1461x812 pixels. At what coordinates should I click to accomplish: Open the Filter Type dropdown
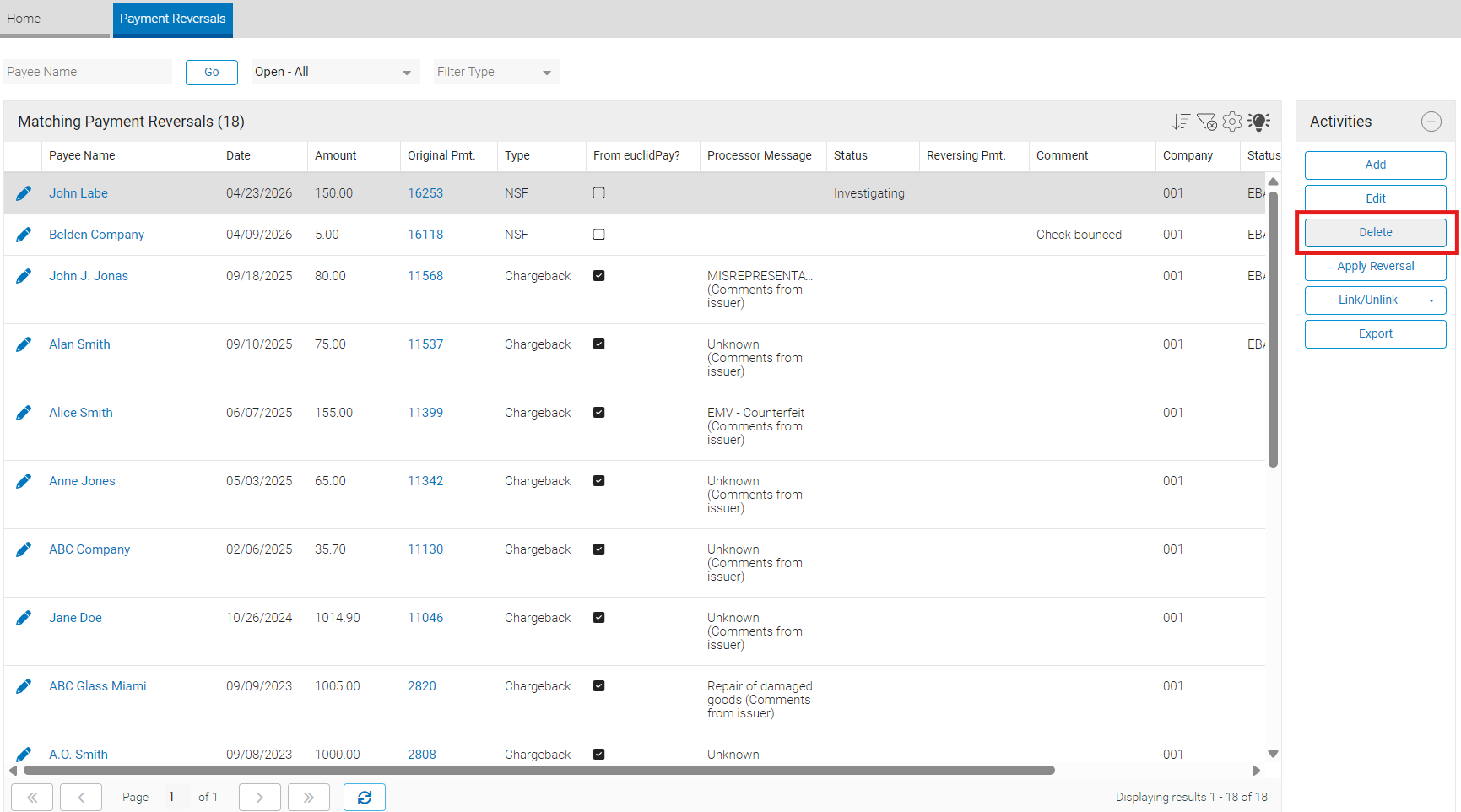(496, 72)
